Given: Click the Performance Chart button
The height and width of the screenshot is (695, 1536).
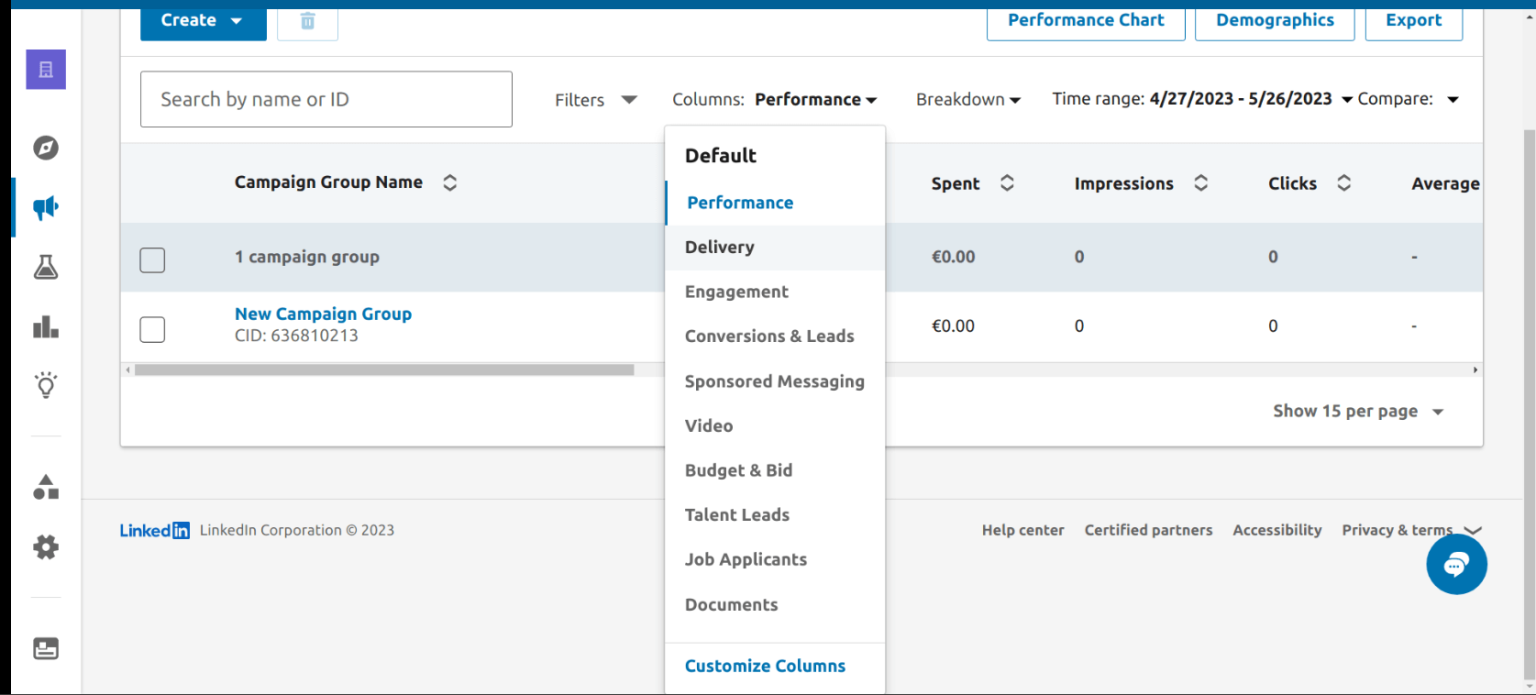Looking at the screenshot, I should click(1086, 20).
